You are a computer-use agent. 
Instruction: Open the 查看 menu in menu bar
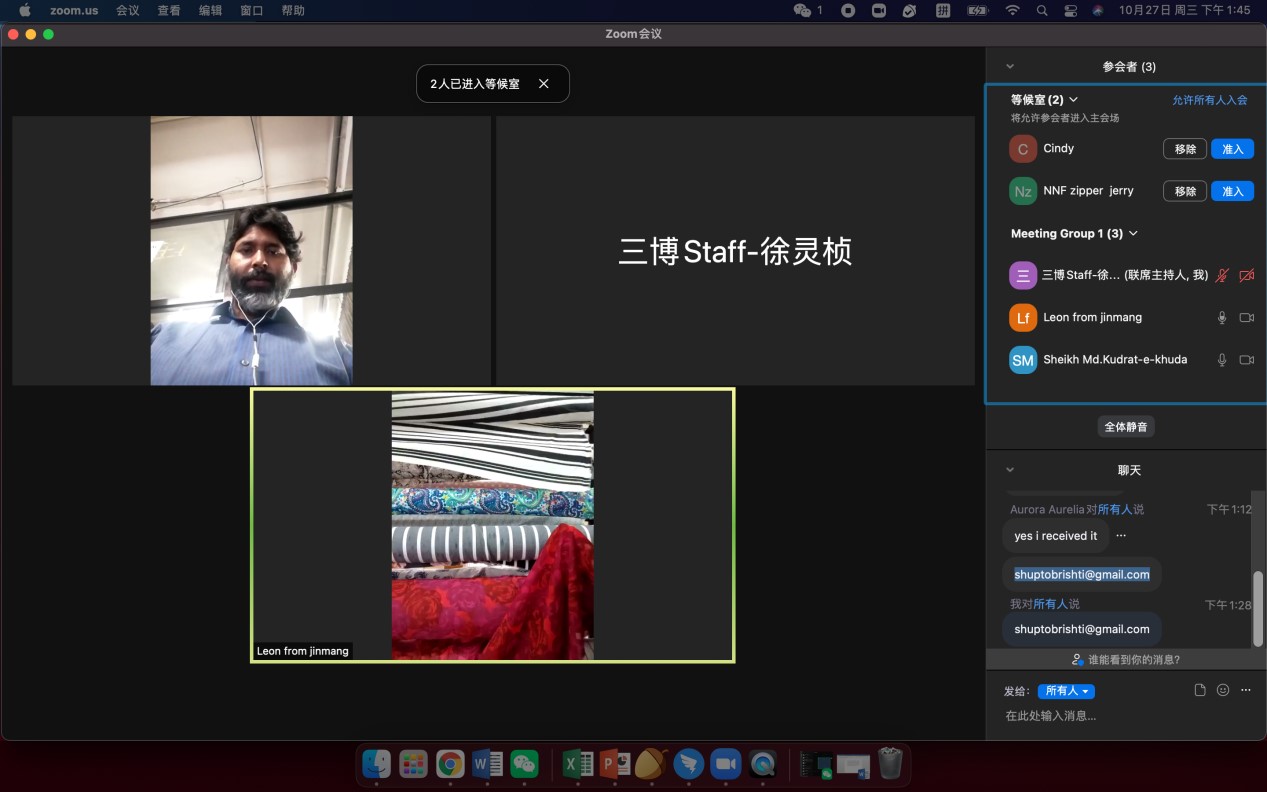coord(169,10)
